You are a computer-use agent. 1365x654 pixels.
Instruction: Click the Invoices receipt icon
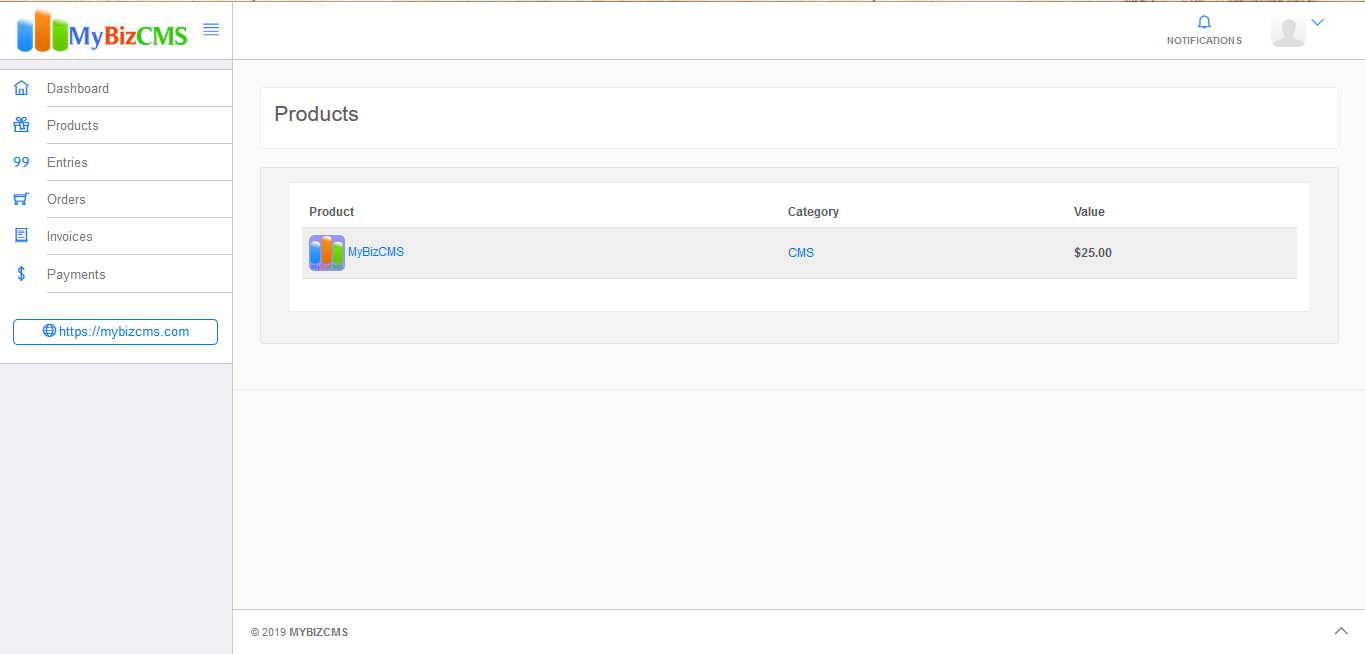[21, 236]
